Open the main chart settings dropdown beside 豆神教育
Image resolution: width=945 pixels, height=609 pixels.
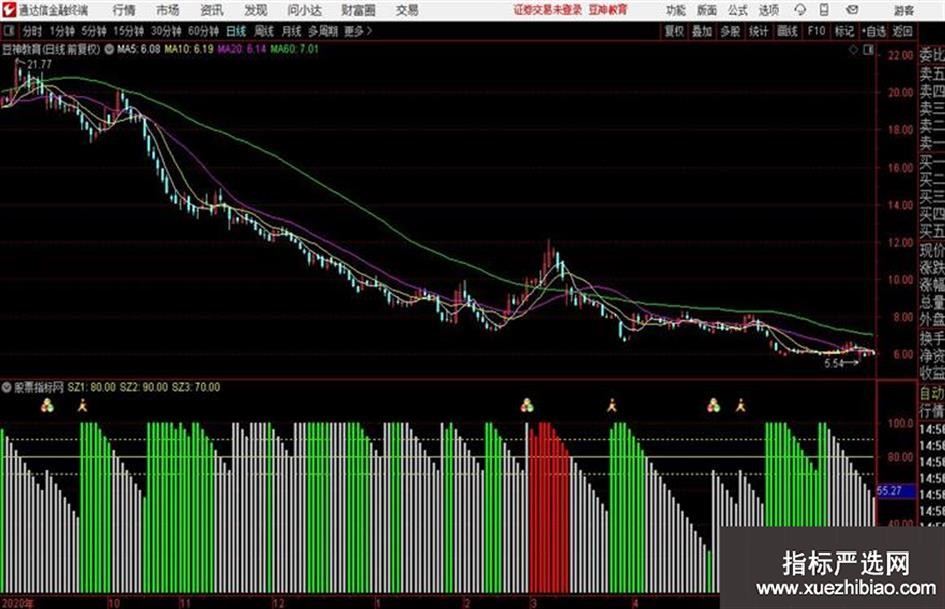[x=109, y=49]
